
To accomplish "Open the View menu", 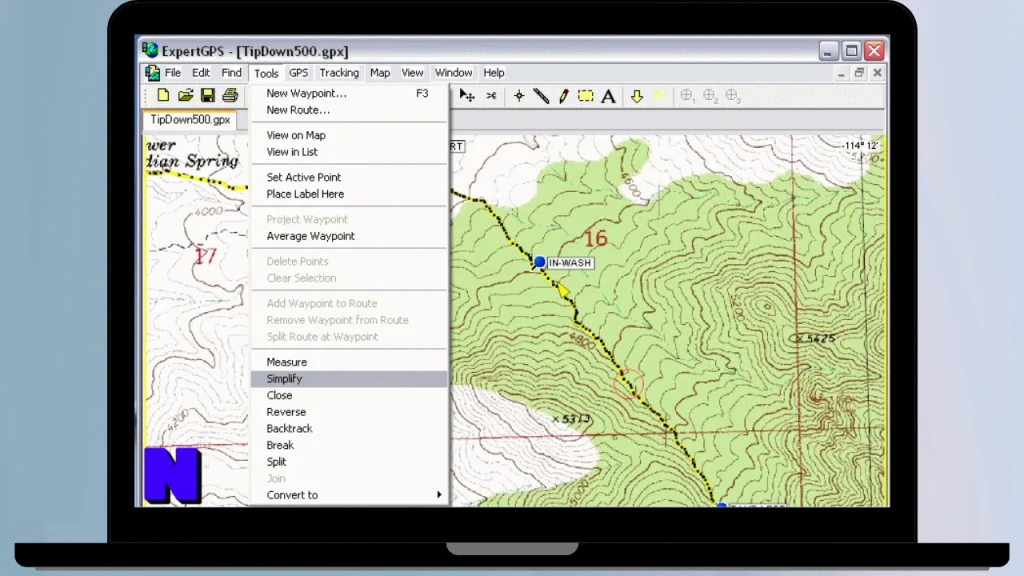I will coord(412,72).
